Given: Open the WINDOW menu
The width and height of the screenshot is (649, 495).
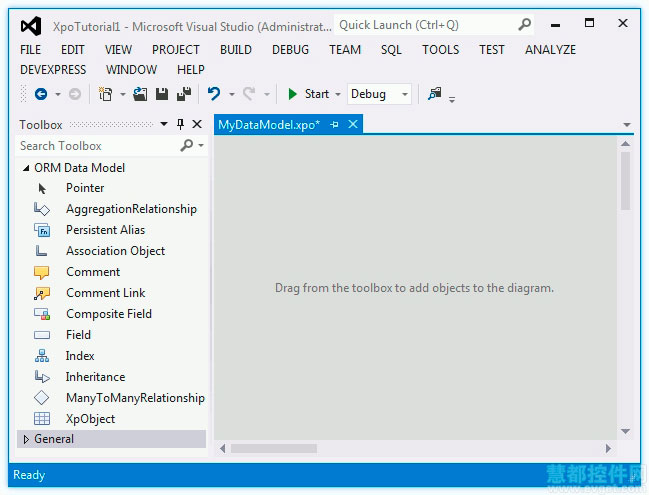Looking at the screenshot, I should tap(131, 70).
